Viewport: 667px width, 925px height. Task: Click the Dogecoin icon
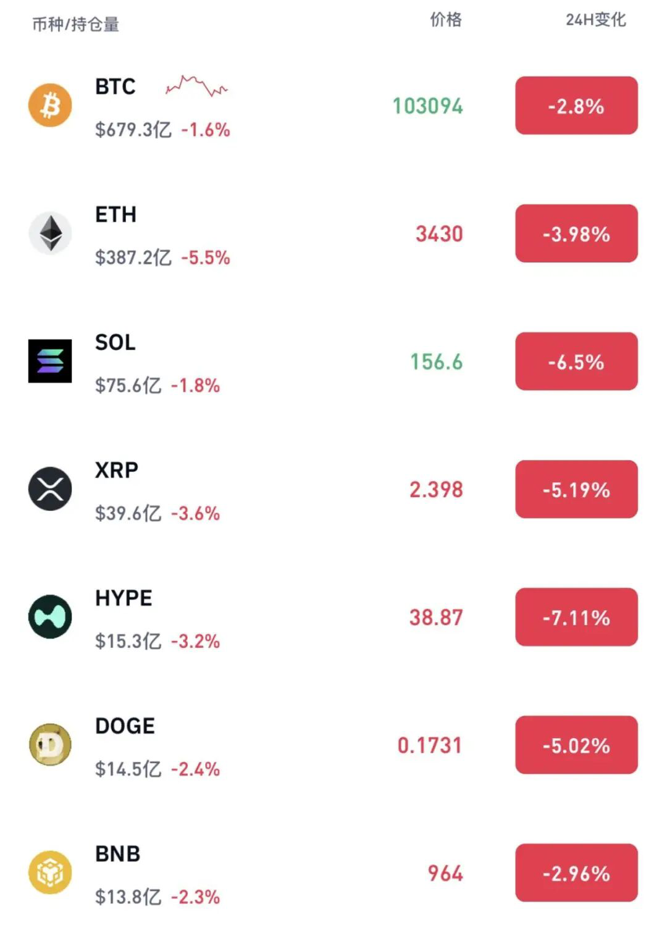[x=50, y=745]
